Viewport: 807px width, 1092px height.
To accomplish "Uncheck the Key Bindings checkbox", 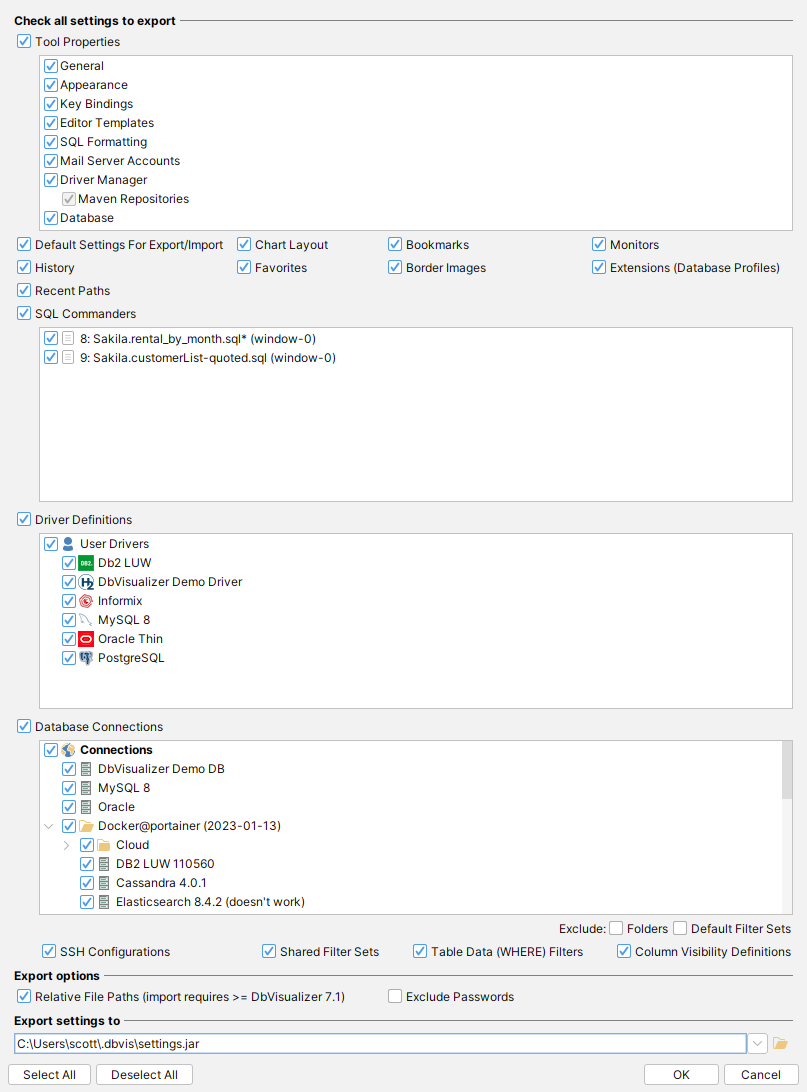I will [51, 104].
